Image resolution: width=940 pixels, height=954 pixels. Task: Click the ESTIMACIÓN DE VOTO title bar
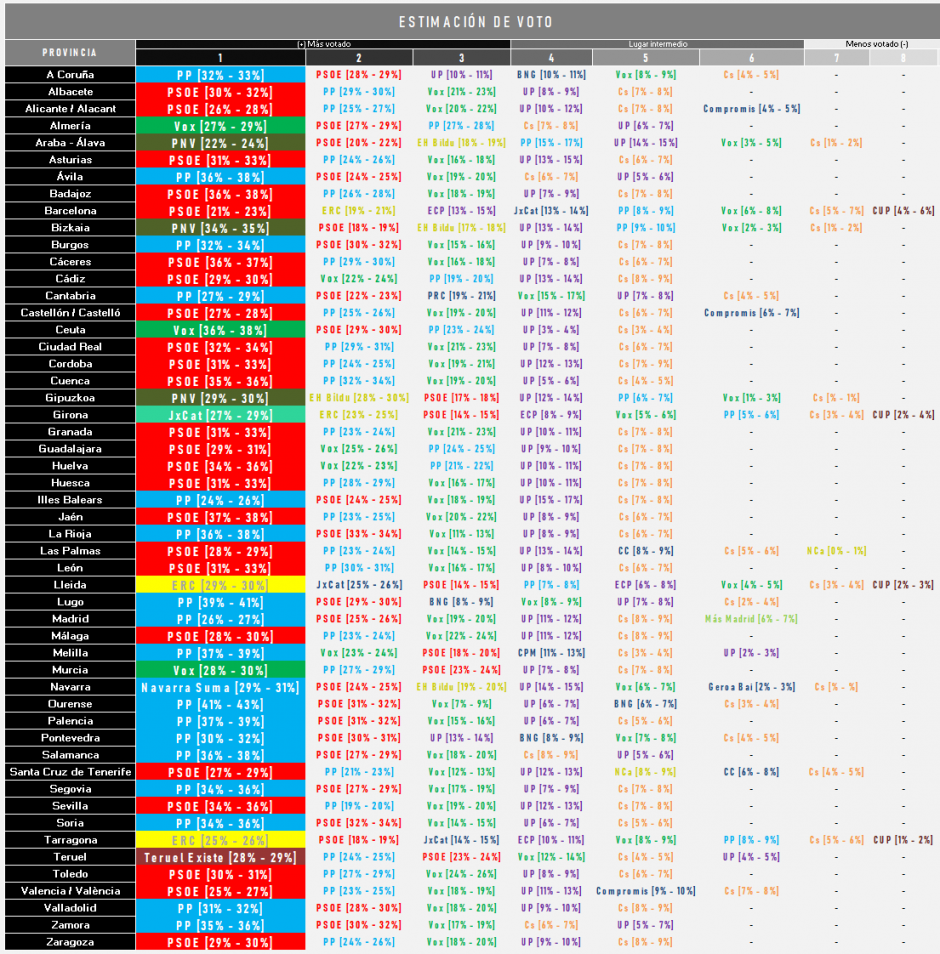[472, 22]
